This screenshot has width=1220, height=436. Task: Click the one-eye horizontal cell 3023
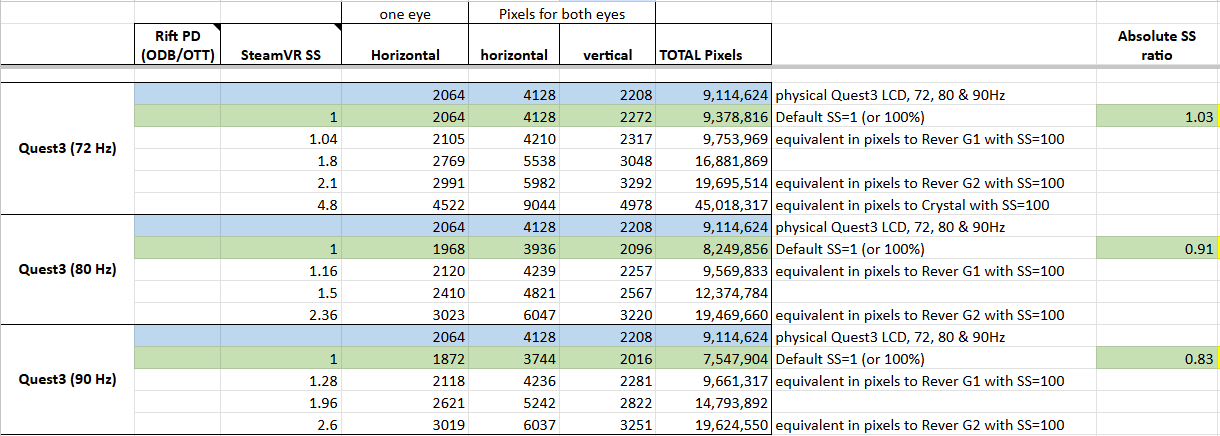pos(406,315)
